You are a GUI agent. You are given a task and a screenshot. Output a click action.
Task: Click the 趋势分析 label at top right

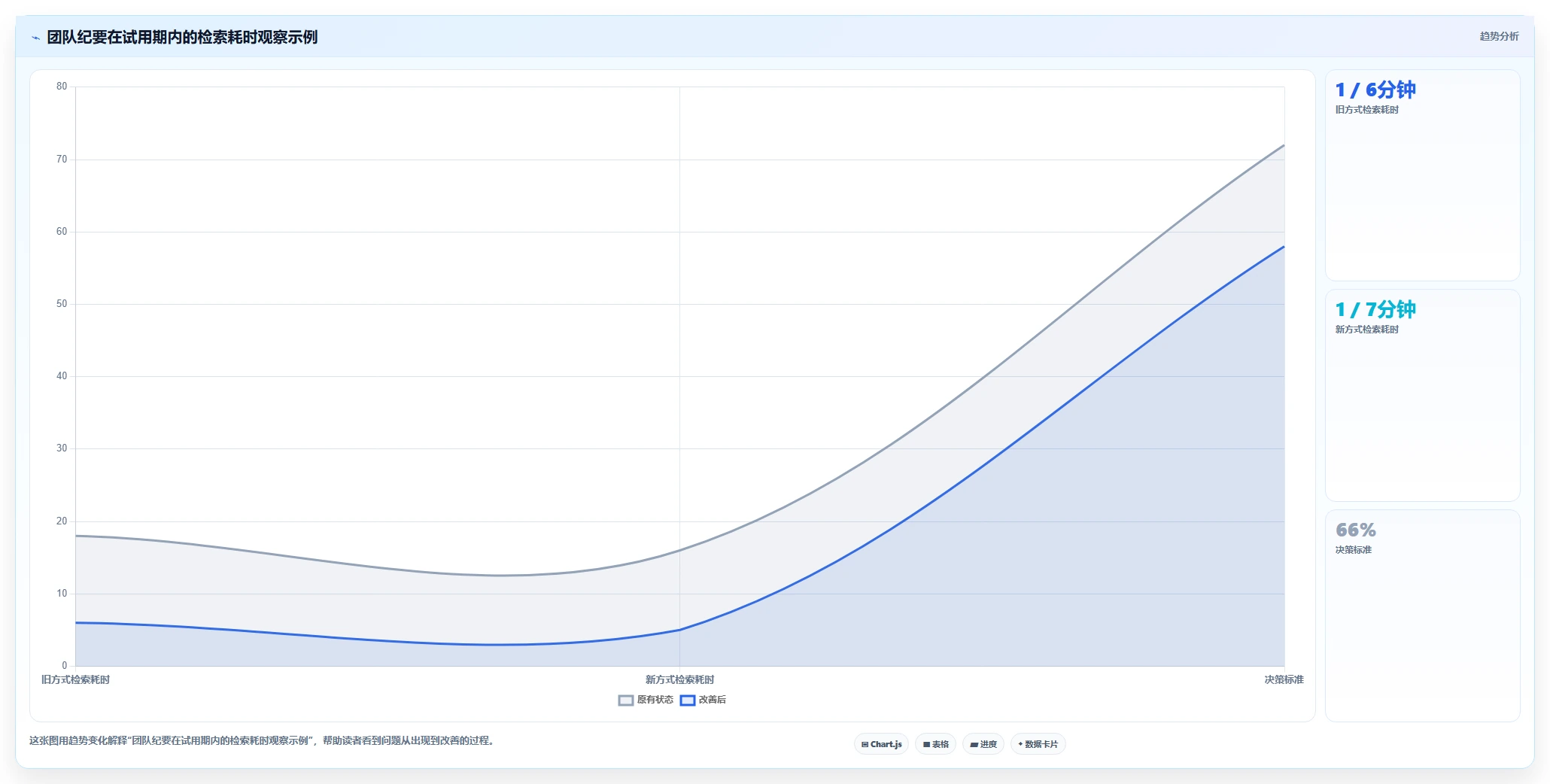(x=1499, y=36)
